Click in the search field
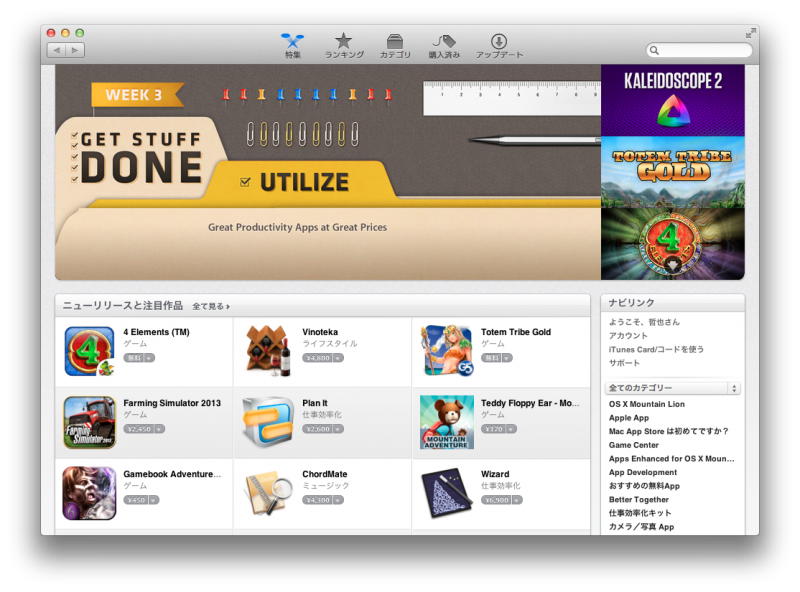800x592 pixels. click(699, 50)
